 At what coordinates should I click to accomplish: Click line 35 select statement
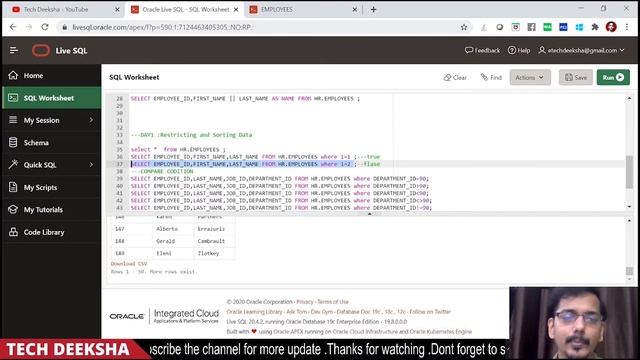[x=178, y=149]
